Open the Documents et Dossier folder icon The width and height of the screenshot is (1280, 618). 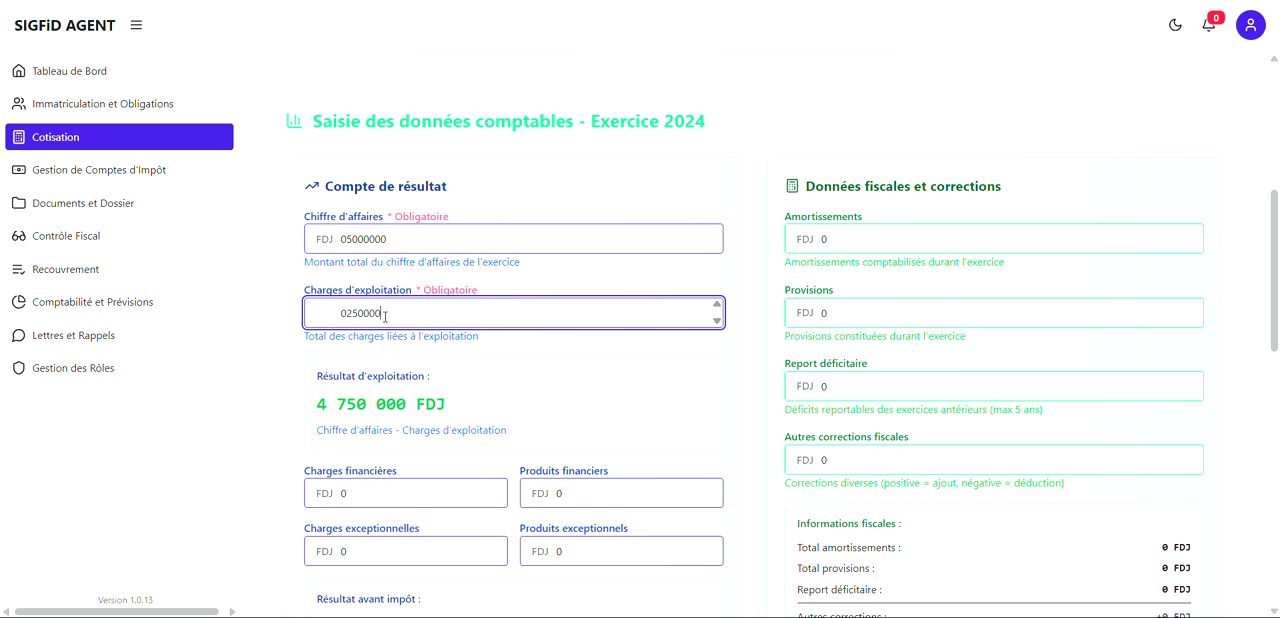click(18, 203)
